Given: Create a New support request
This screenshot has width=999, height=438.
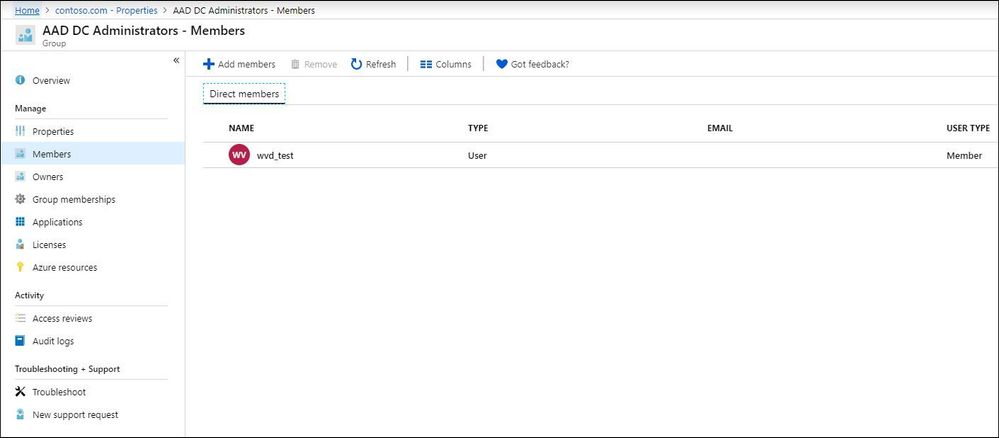Looking at the screenshot, I should [x=75, y=414].
